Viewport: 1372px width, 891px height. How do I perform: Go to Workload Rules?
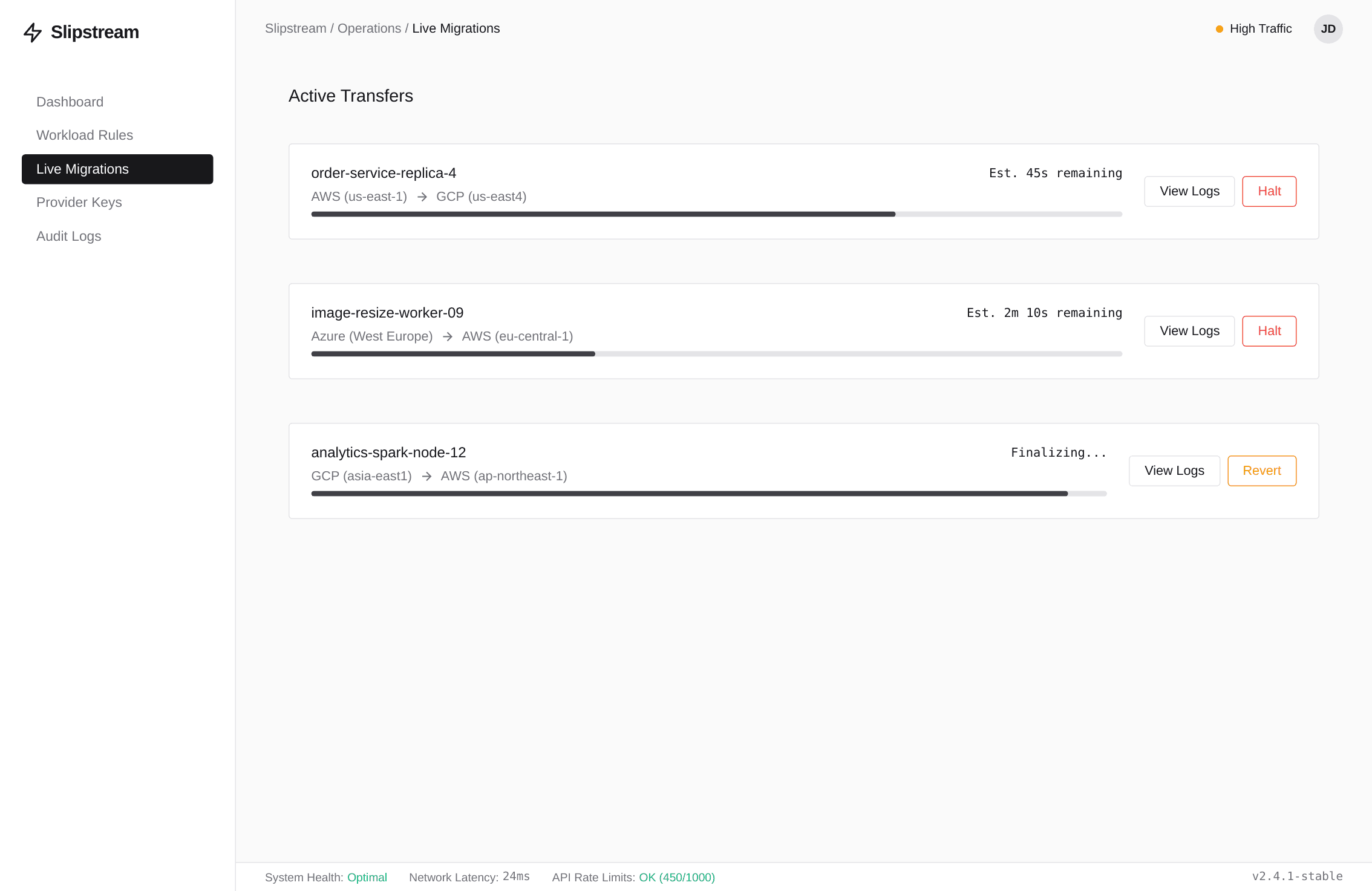click(85, 135)
